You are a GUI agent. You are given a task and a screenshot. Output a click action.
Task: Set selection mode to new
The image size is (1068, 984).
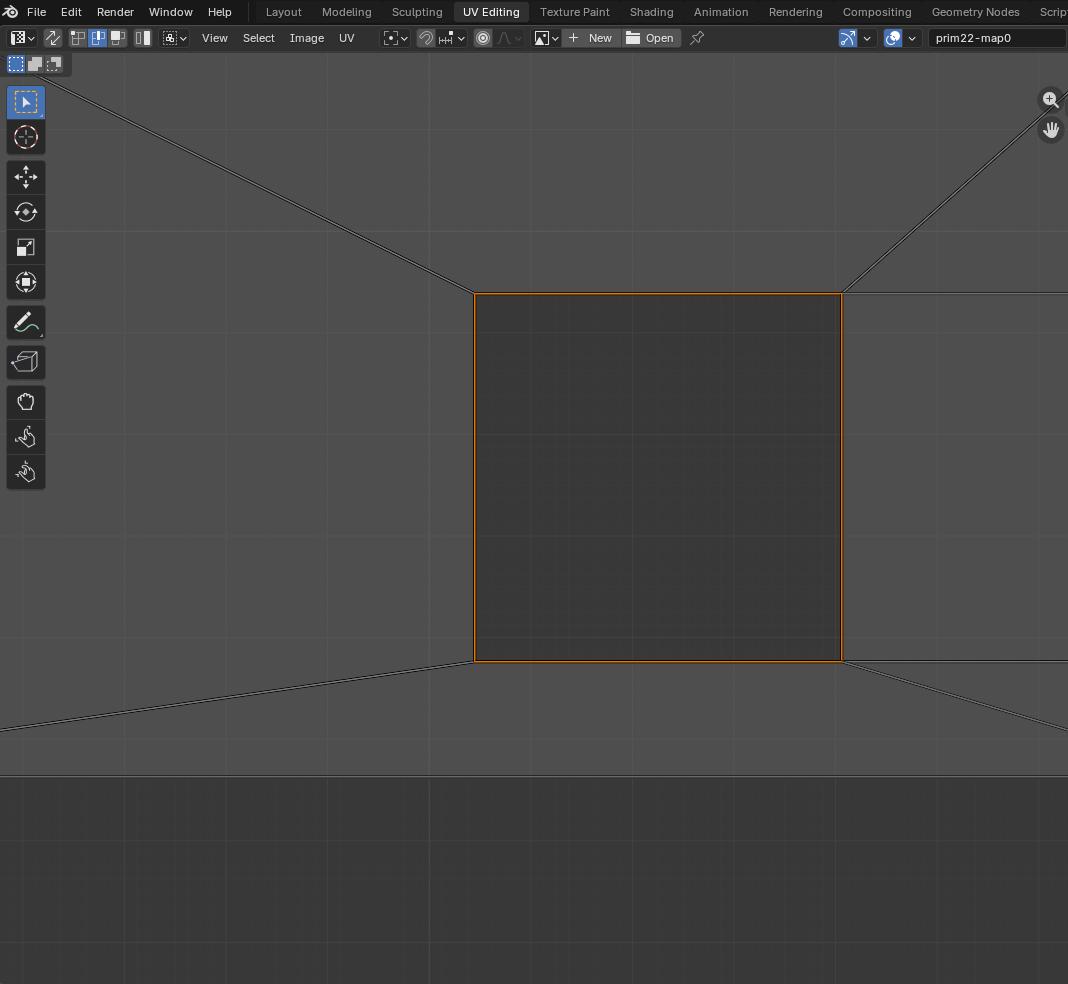(x=16, y=64)
